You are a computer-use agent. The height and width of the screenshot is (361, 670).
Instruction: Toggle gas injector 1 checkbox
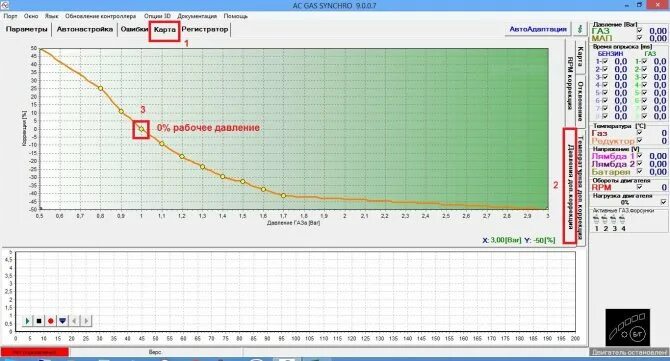tap(644, 62)
